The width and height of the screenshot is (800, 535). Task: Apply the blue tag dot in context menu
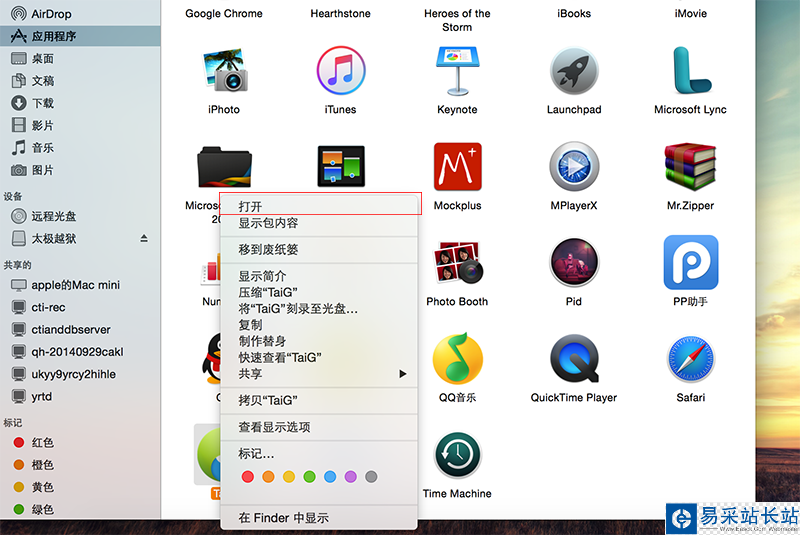coord(330,477)
